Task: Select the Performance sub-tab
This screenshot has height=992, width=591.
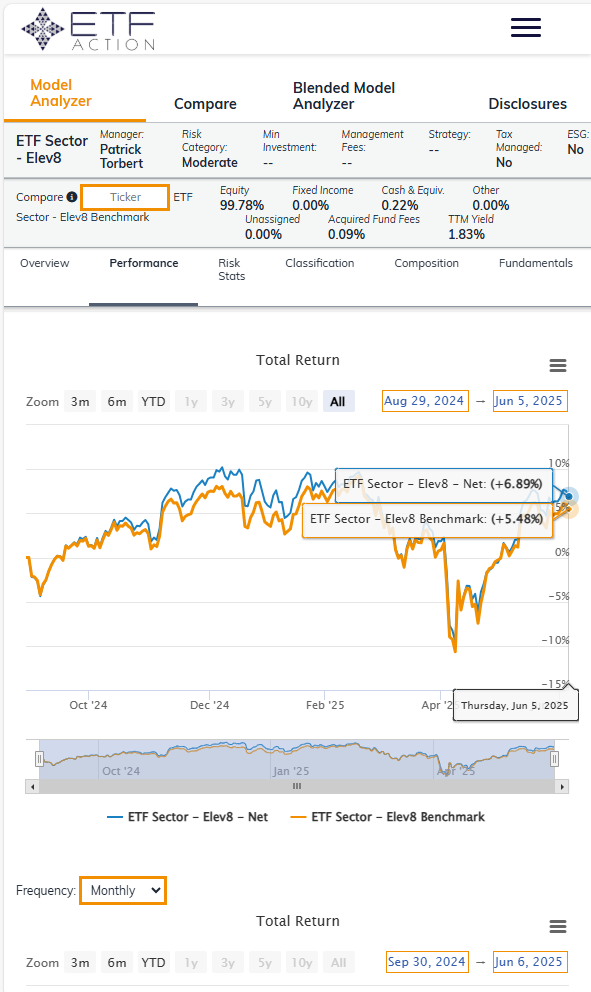Action: point(144,263)
